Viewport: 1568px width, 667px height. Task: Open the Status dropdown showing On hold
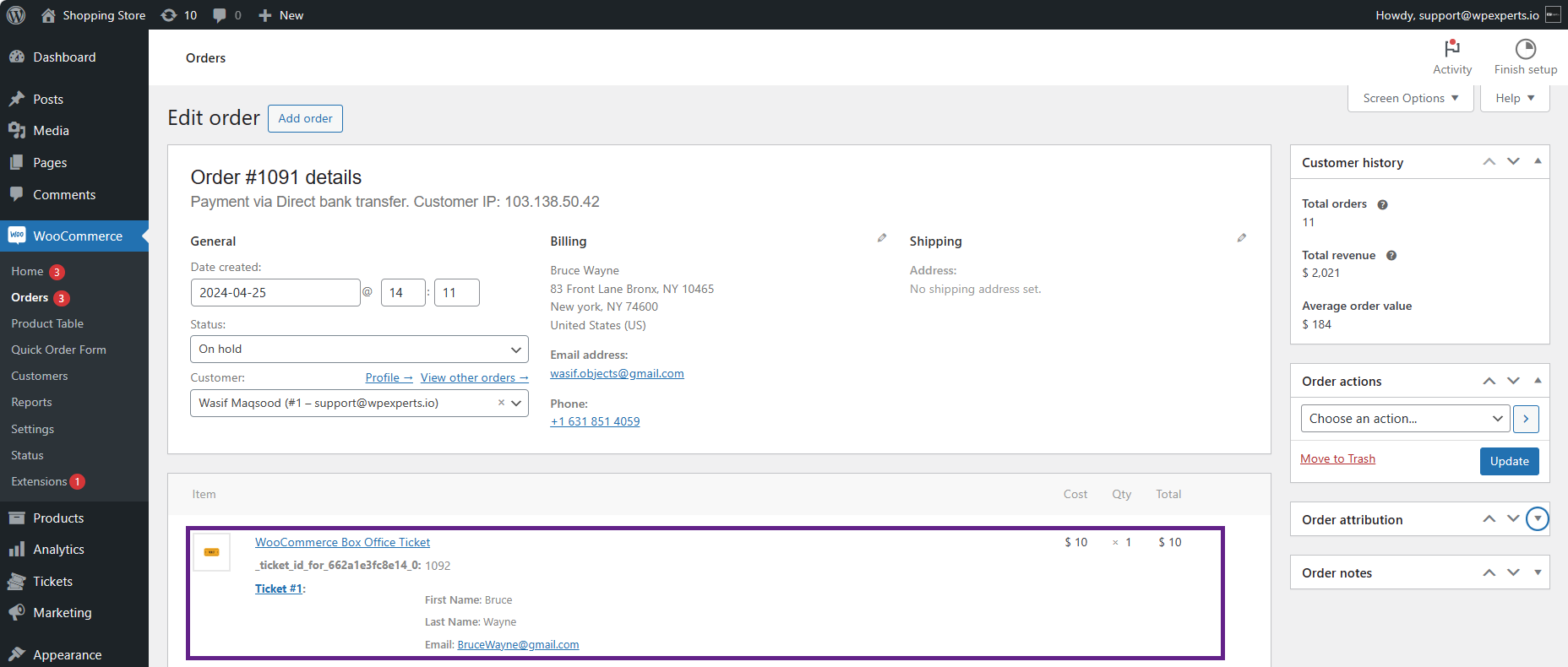(359, 350)
